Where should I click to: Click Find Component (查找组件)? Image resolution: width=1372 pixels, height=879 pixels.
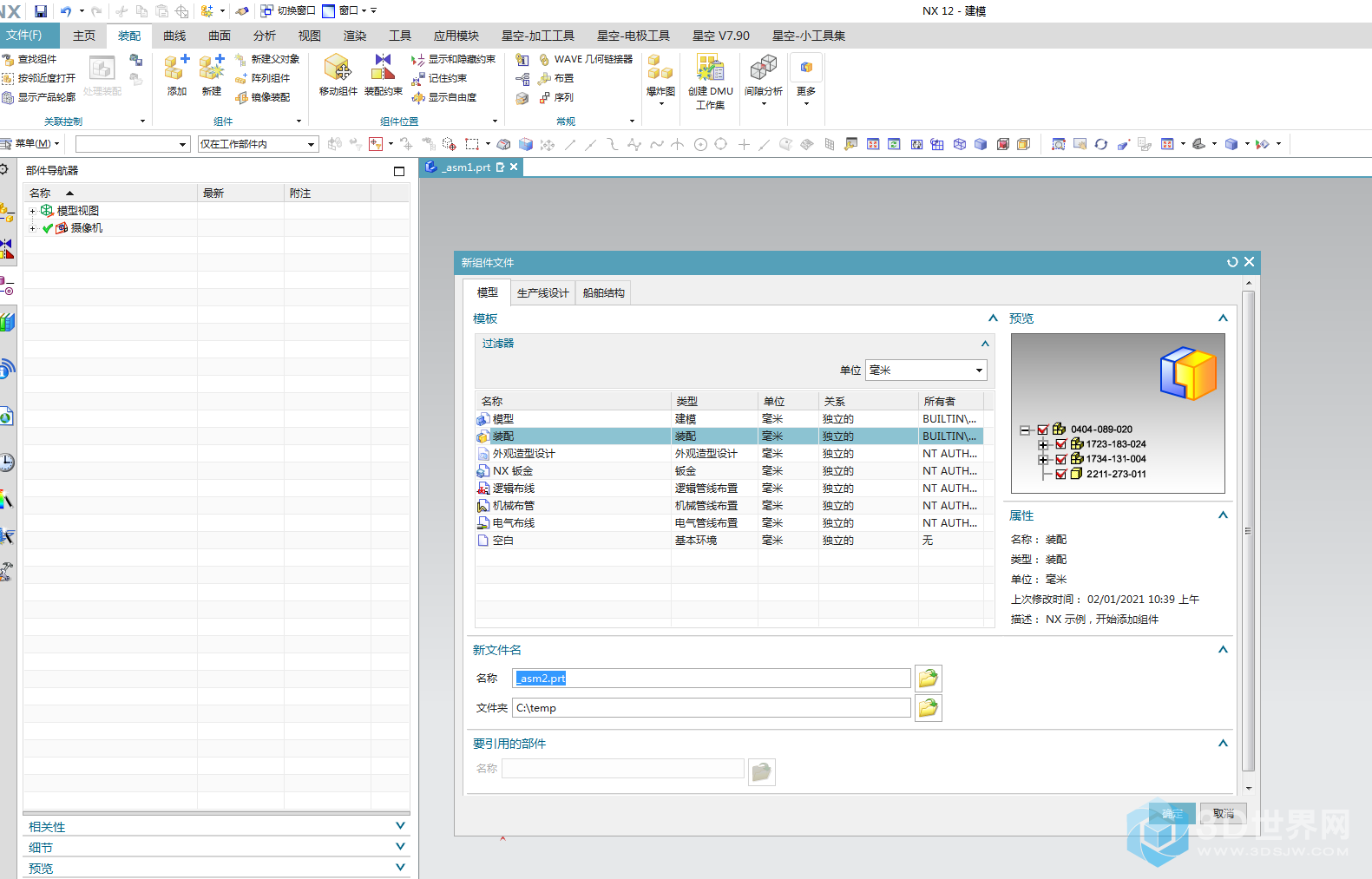(x=30, y=59)
